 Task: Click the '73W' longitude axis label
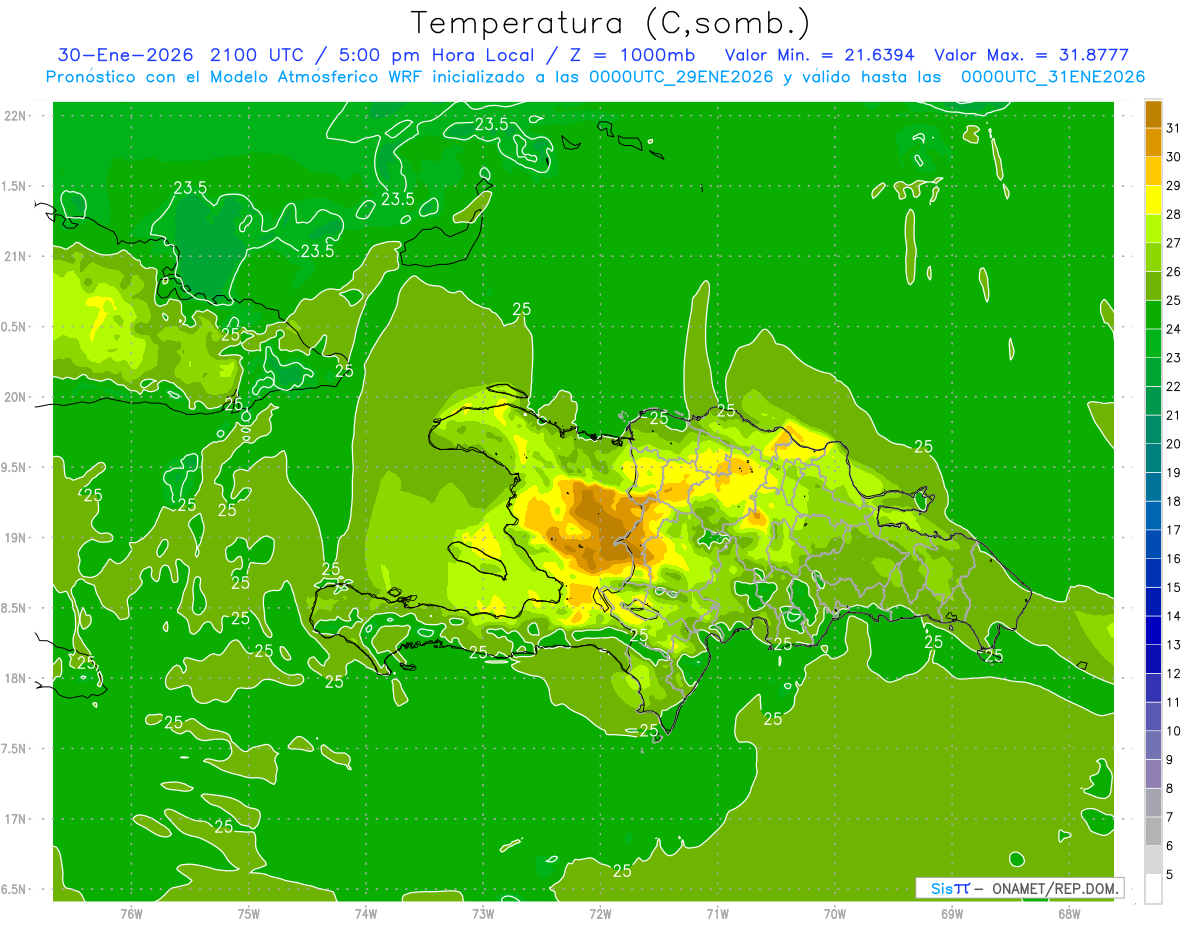point(483,912)
